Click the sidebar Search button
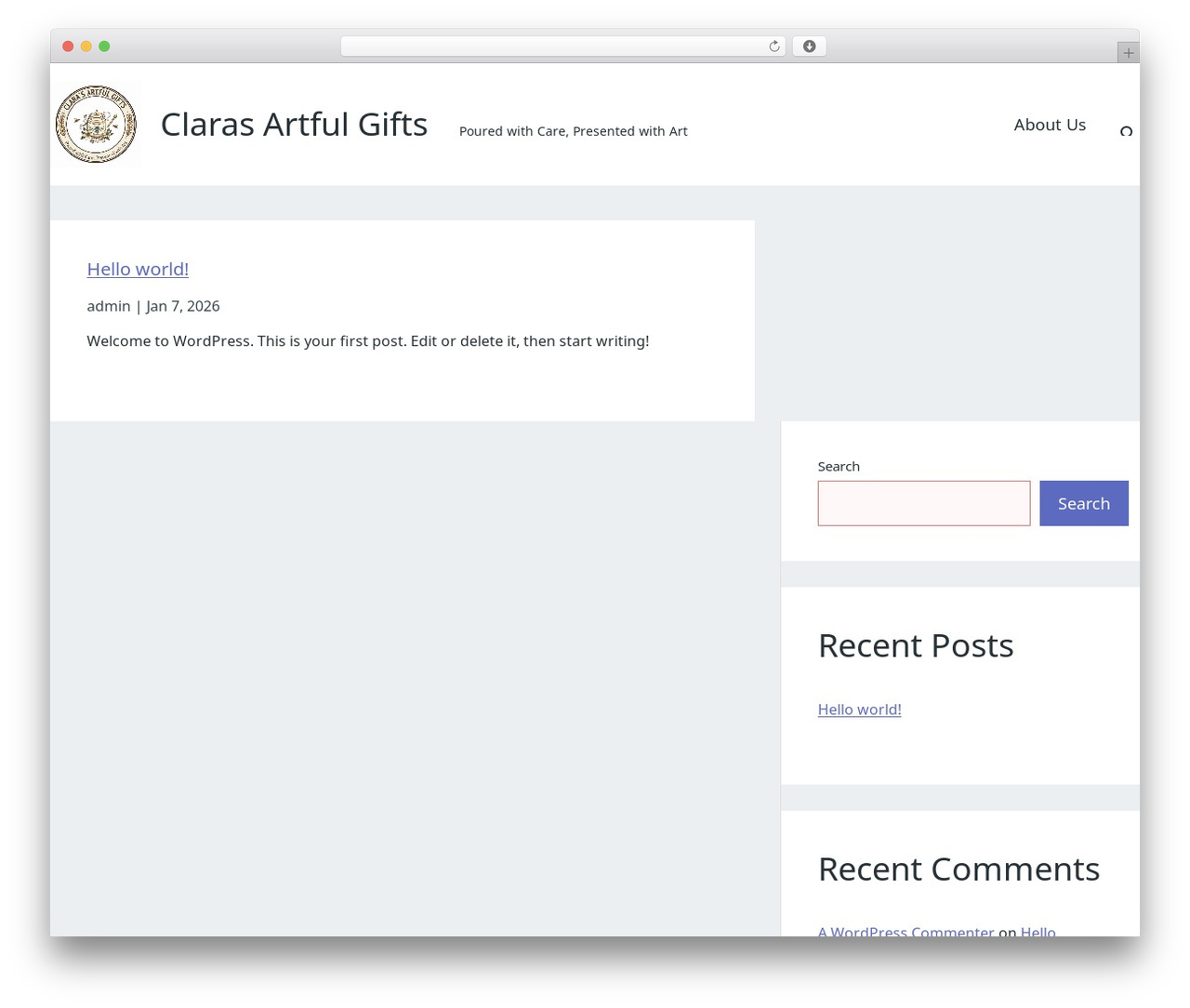The width and height of the screenshot is (1190, 1008). pyautogui.click(x=1083, y=503)
